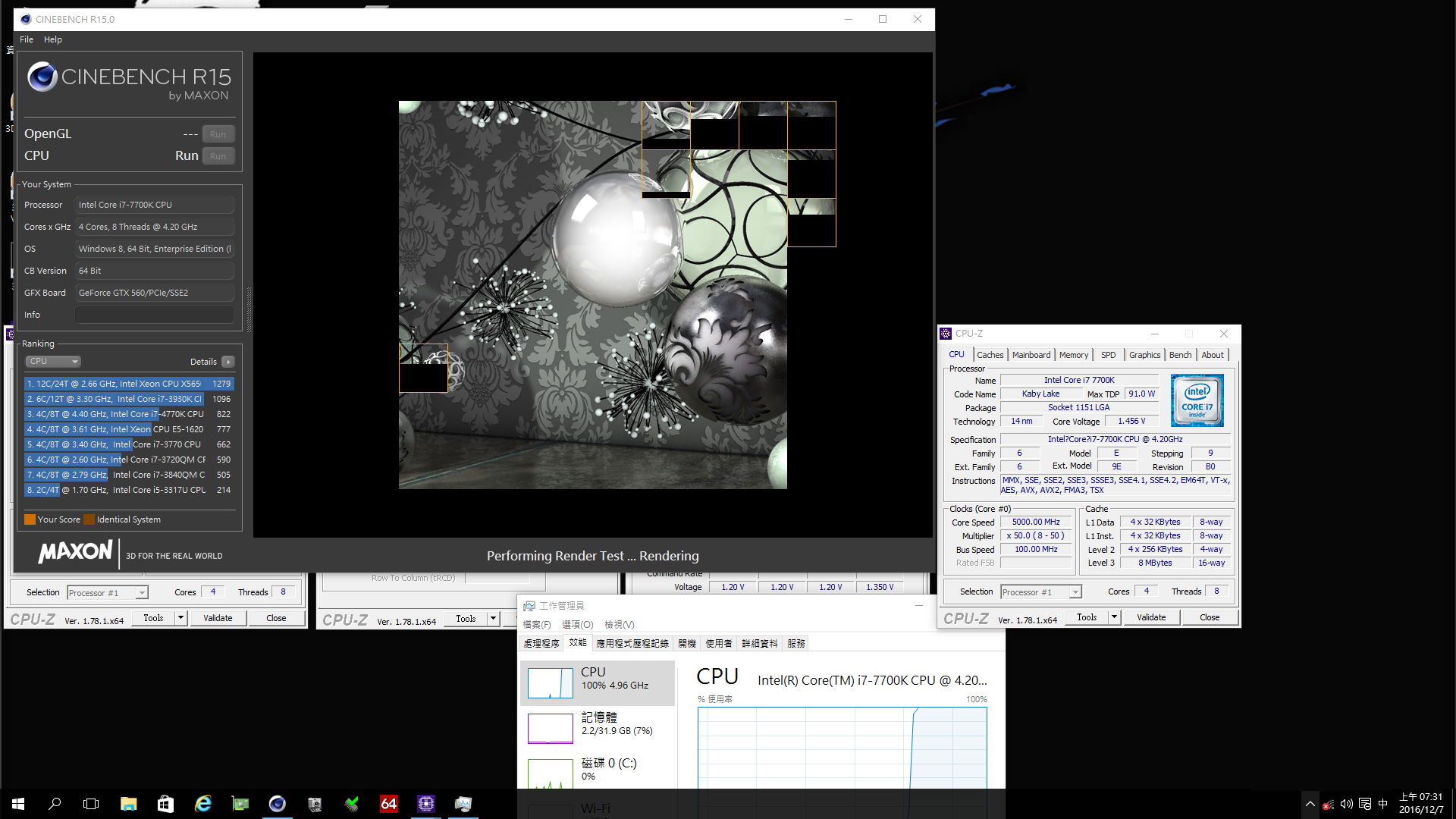The height and width of the screenshot is (819, 1456).
Task: Click the Task Manager title bar icon
Action: (529, 606)
